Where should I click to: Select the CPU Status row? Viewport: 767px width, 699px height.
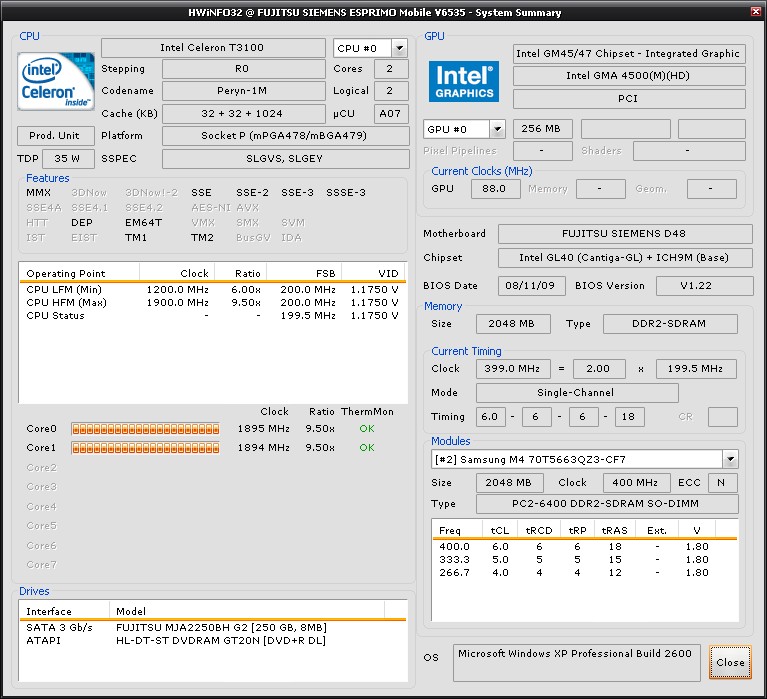pos(212,316)
